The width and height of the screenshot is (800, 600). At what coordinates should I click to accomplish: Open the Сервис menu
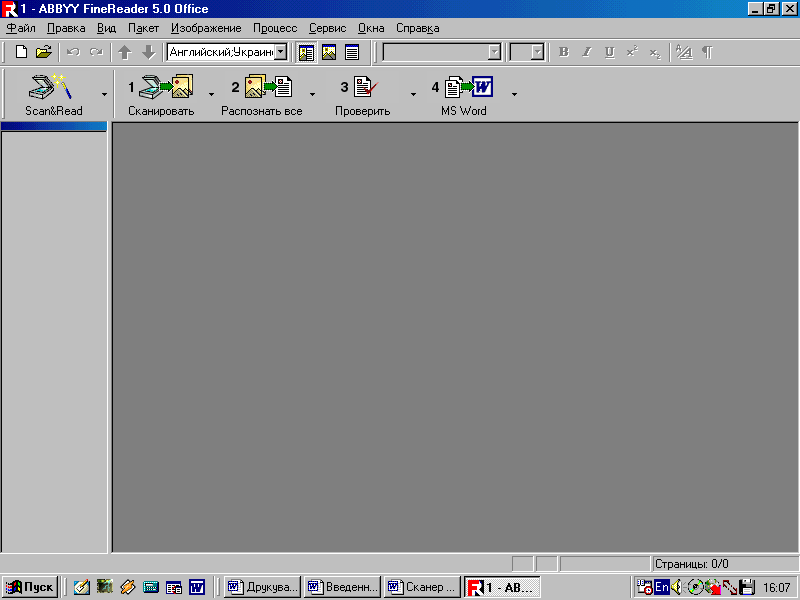[x=328, y=29]
